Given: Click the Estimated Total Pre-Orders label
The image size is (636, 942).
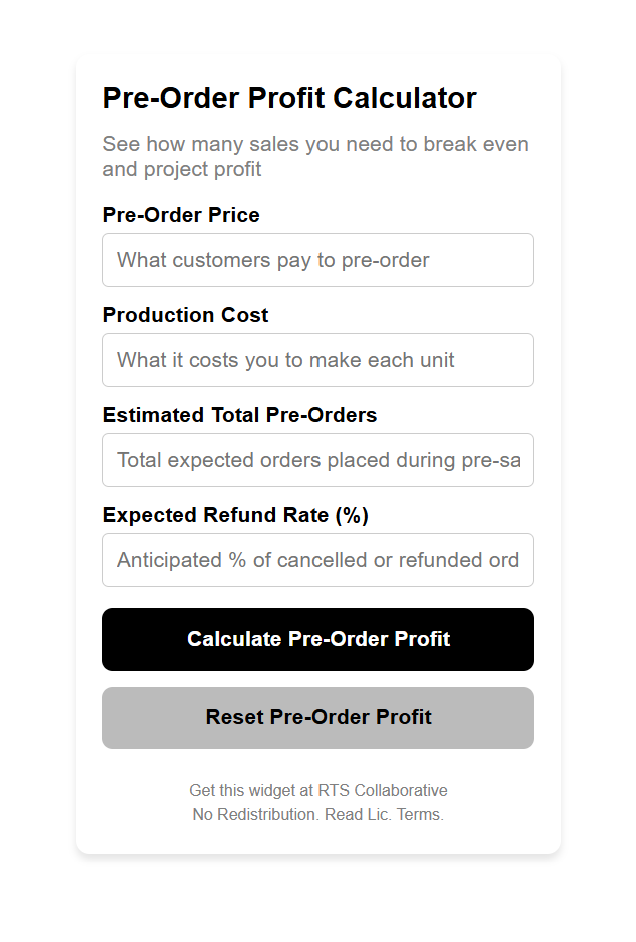Looking at the screenshot, I should click(239, 415).
